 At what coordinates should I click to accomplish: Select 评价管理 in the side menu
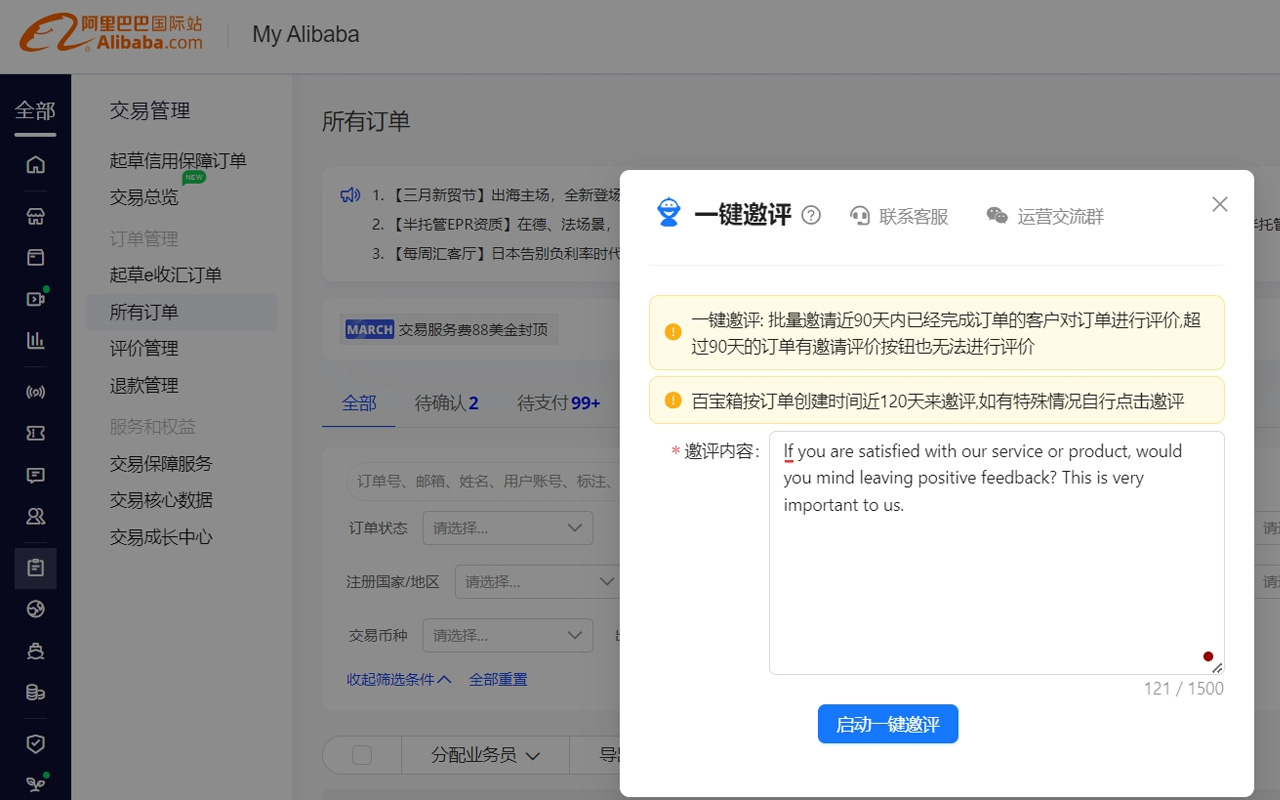coord(144,348)
